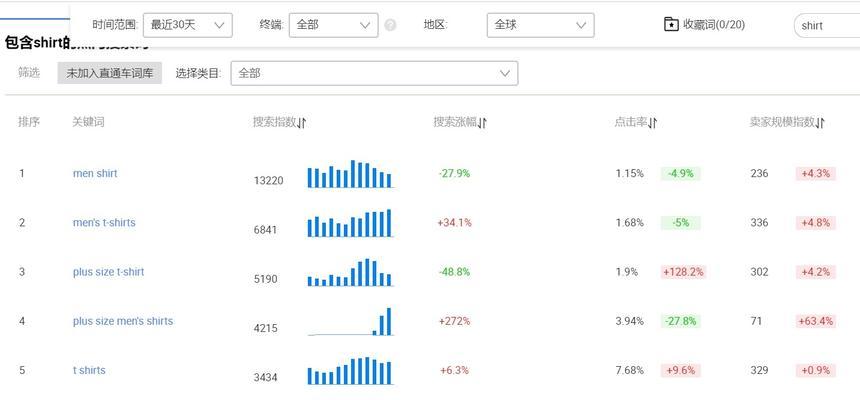
Task: Click the t shirts trend bar chart
Action: [x=350, y=371]
